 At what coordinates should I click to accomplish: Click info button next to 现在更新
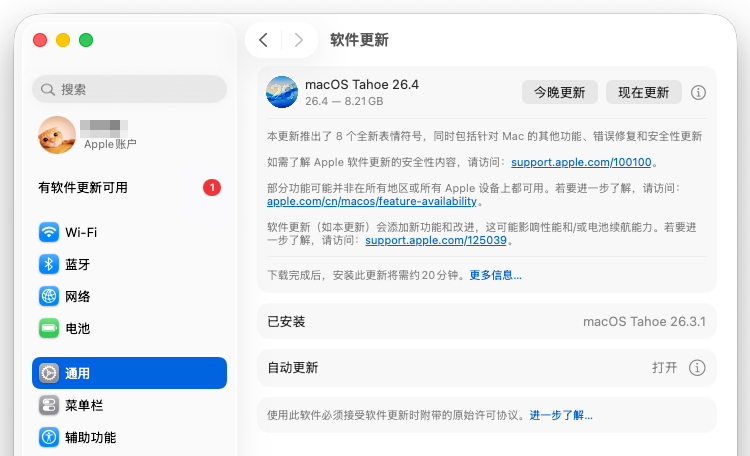698,92
